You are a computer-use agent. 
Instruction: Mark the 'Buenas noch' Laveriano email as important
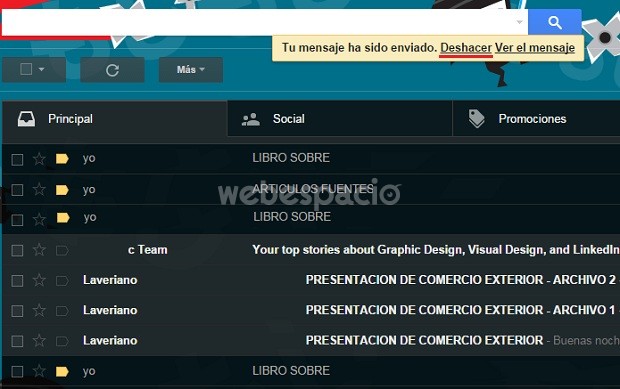click(62, 341)
